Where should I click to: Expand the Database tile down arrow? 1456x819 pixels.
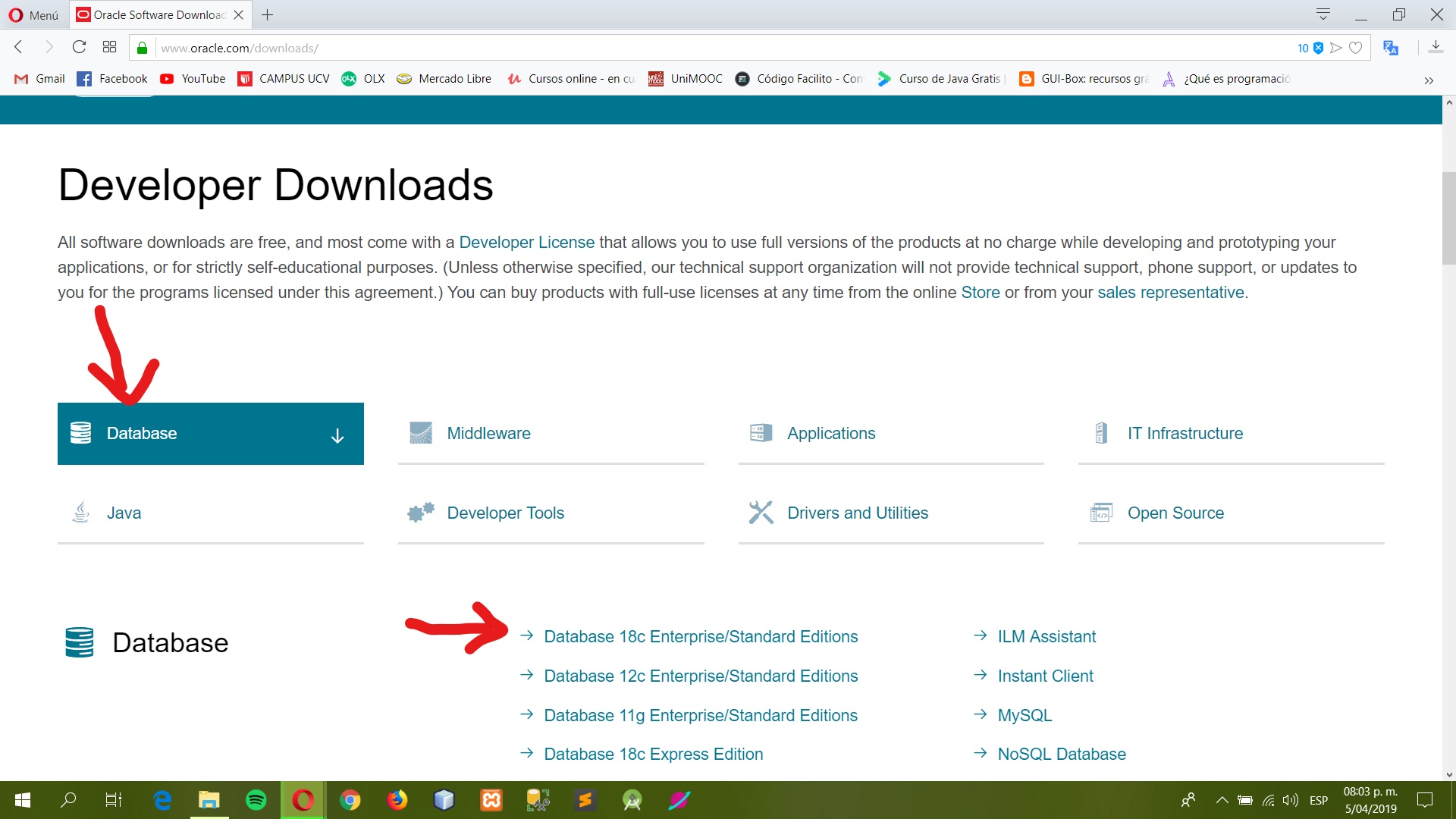pyautogui.click(x=337, y=435)
